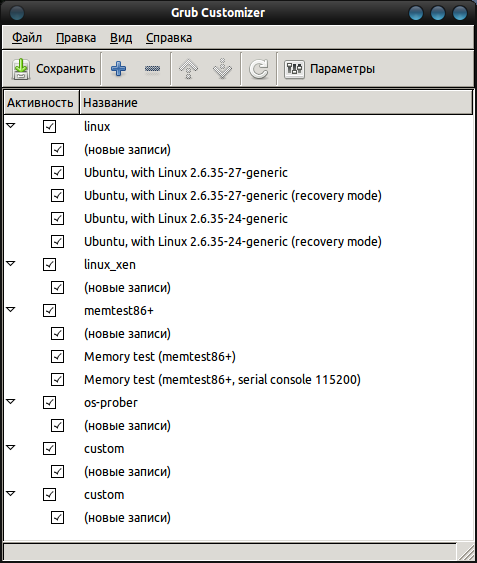Collapse the os-prober group
Screen dimensions: 477x563
pyautogui.click(x=11, y=401)
